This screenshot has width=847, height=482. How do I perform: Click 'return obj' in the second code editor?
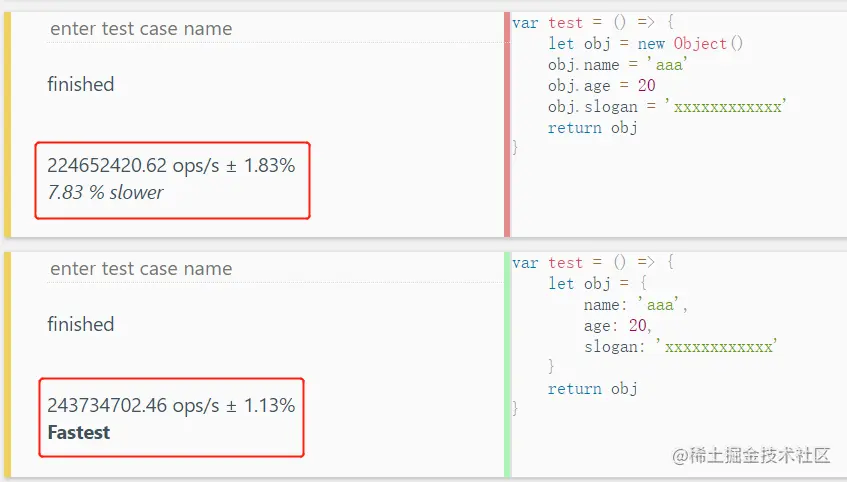click(593, 389)
